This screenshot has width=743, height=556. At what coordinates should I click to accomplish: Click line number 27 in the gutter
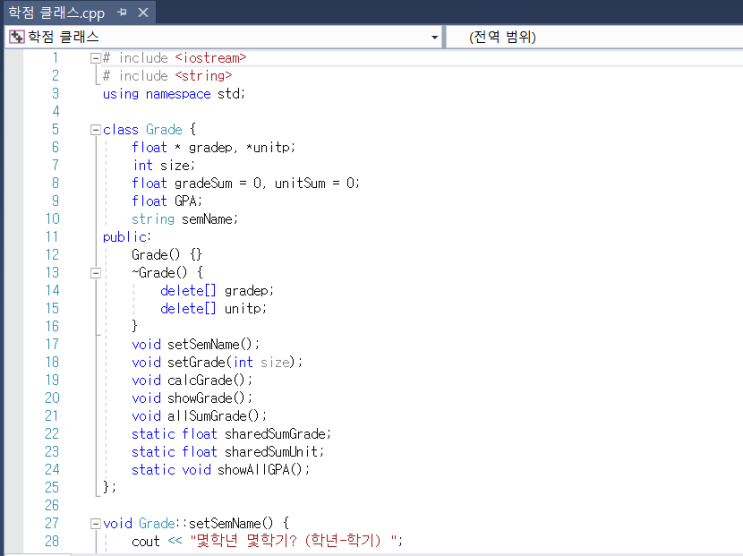[52, 523]
